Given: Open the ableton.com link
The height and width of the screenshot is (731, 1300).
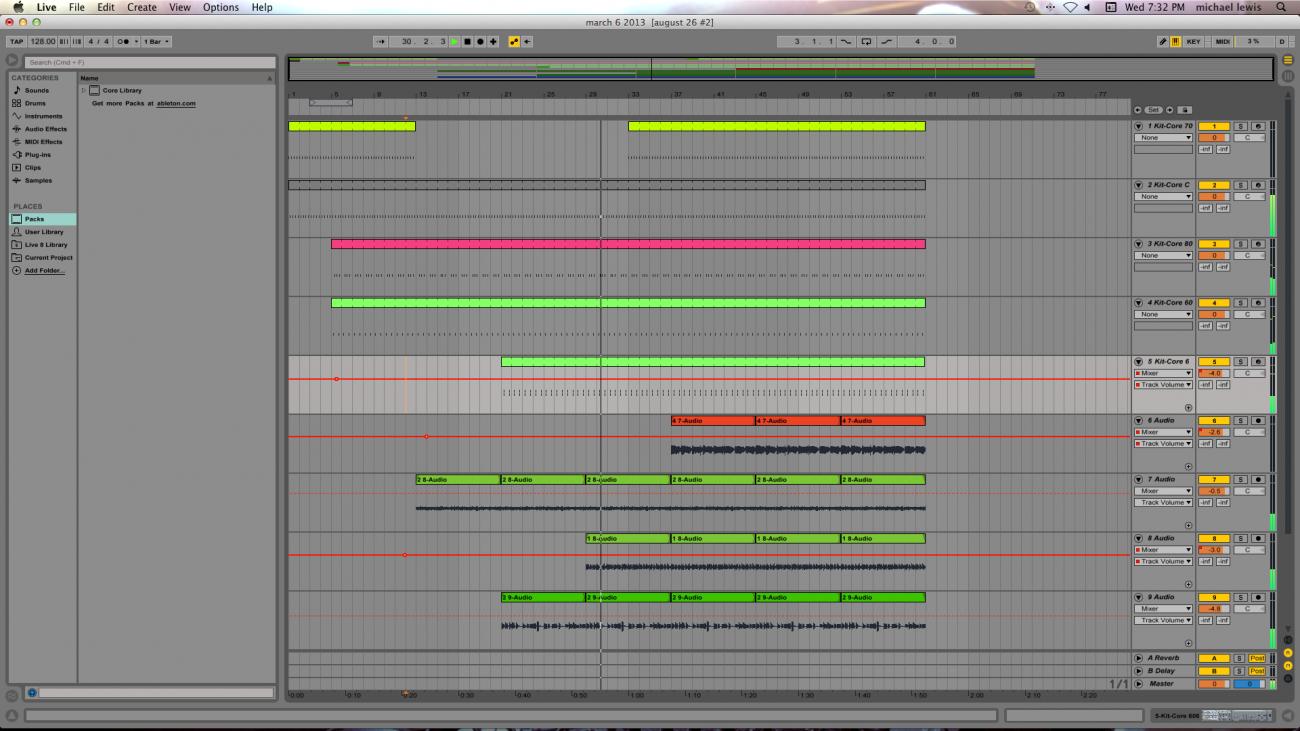Looking at the screenshot, I should (176, 103).
